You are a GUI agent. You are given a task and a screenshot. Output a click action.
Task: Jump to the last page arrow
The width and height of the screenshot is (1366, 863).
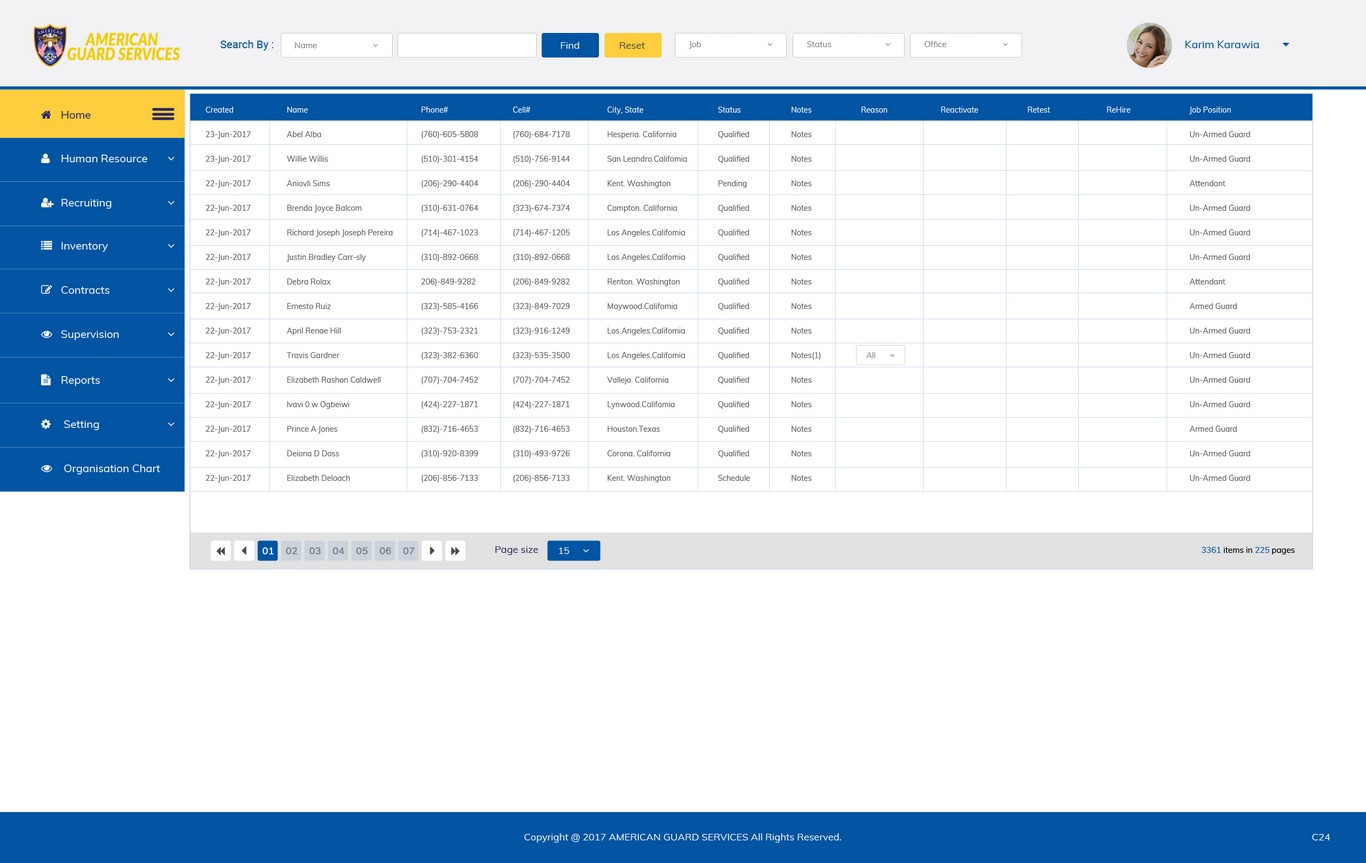tap(455, 551)
